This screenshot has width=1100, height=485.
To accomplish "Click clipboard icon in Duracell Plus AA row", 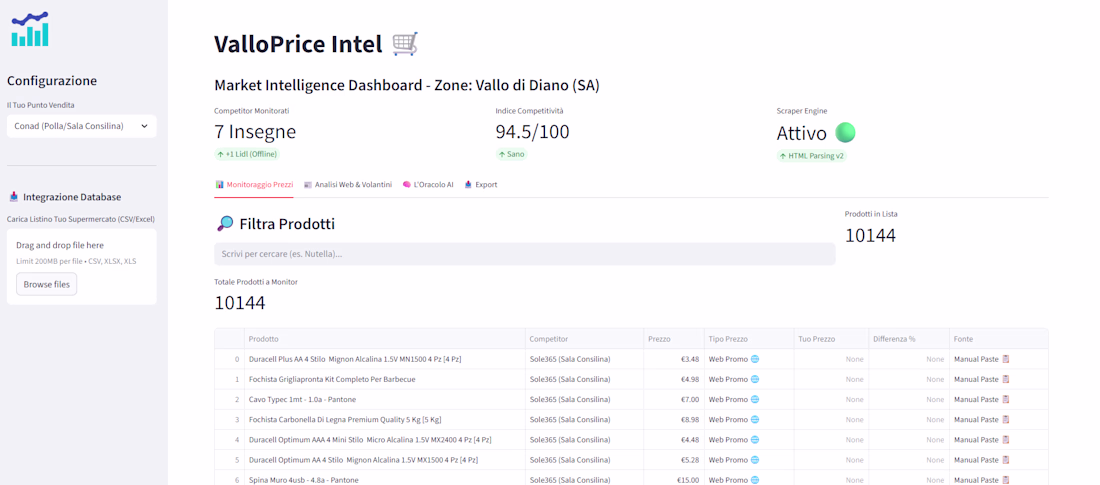I will tap(1006, 359).
